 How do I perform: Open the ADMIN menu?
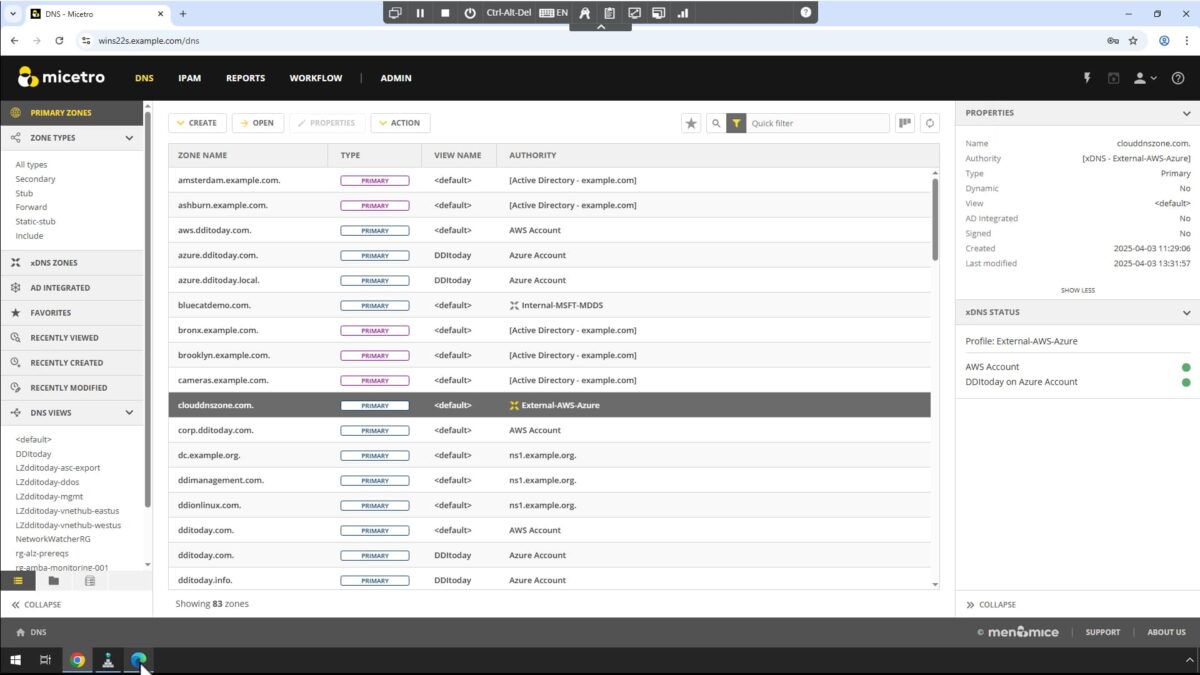(x=395, y=77)
